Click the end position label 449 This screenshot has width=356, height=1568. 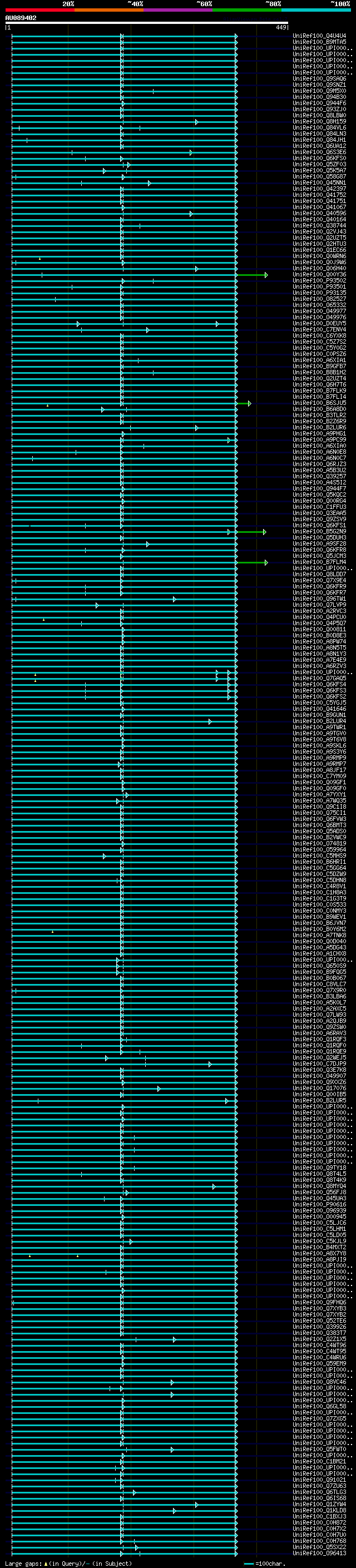click(x=281, y=27)
